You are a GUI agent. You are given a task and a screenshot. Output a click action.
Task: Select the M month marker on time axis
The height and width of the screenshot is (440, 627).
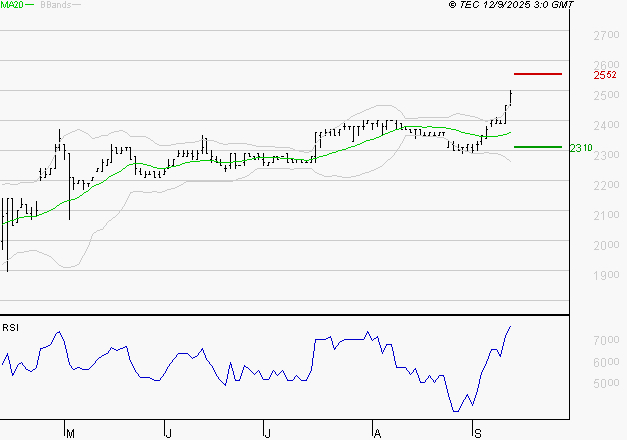(x=70, y=433)
